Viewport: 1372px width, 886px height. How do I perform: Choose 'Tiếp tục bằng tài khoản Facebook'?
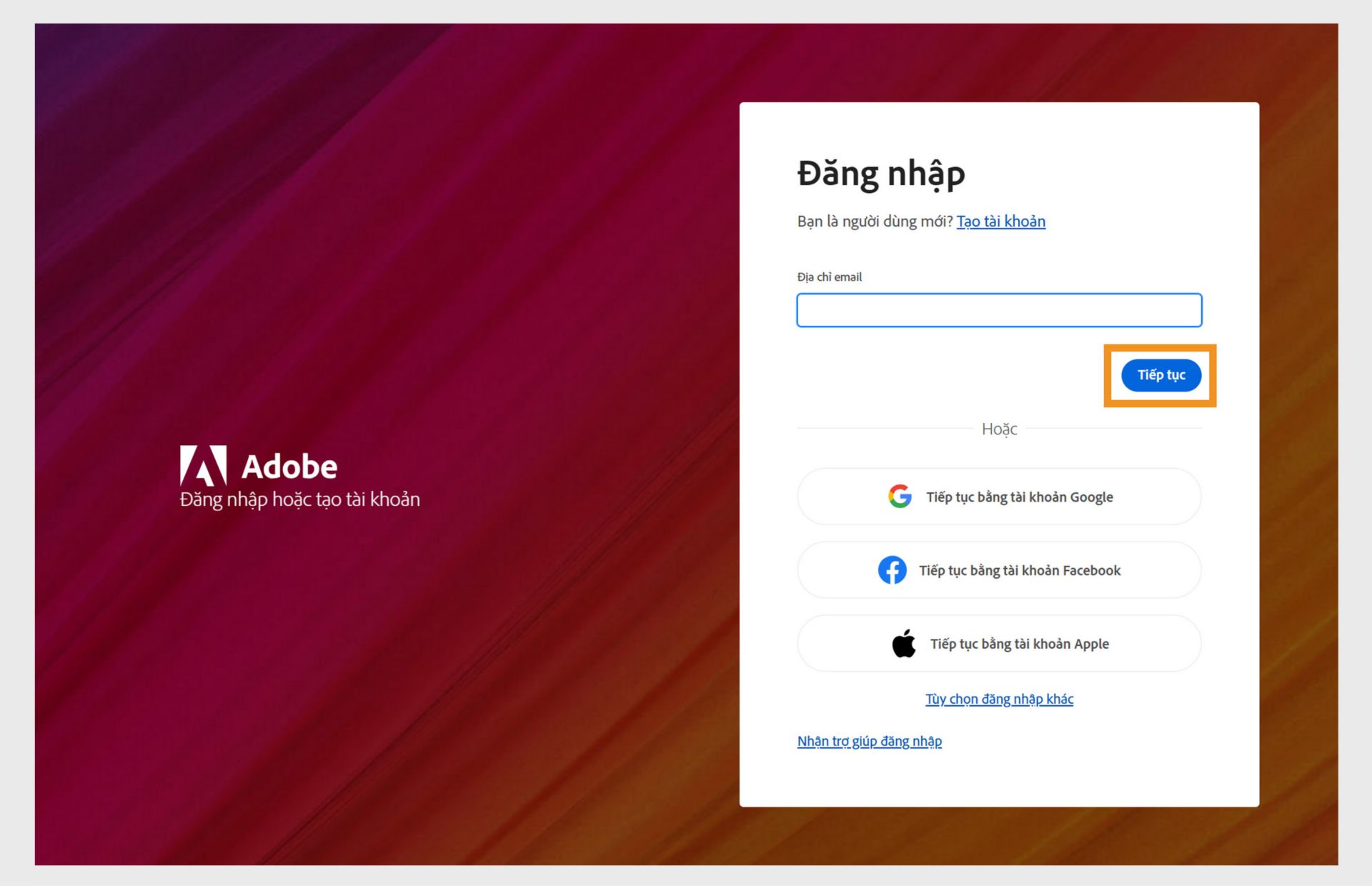pos(1019,570)
